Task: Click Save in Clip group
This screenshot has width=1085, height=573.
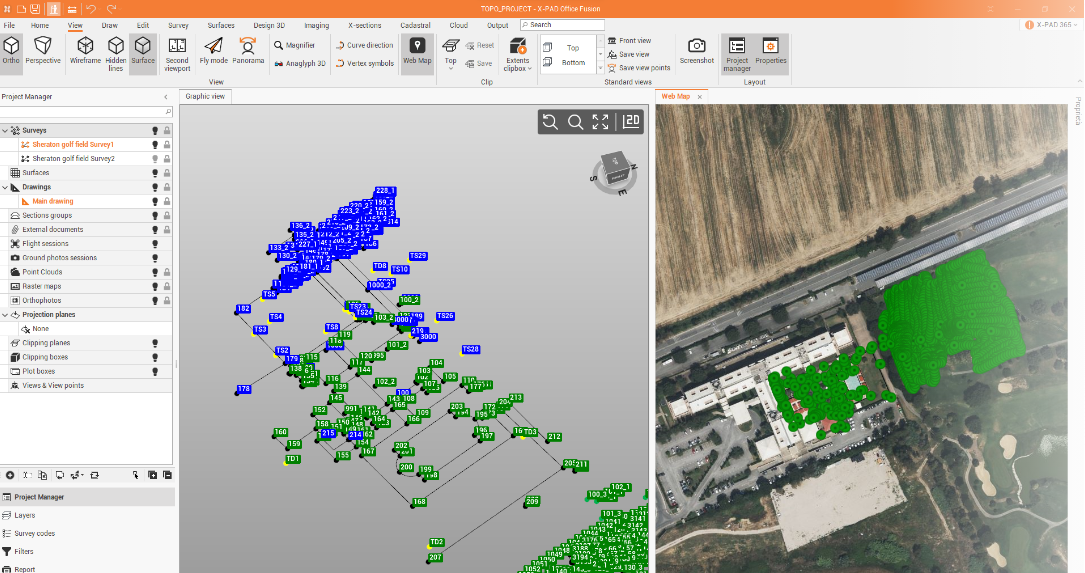Action: point(479,64)
